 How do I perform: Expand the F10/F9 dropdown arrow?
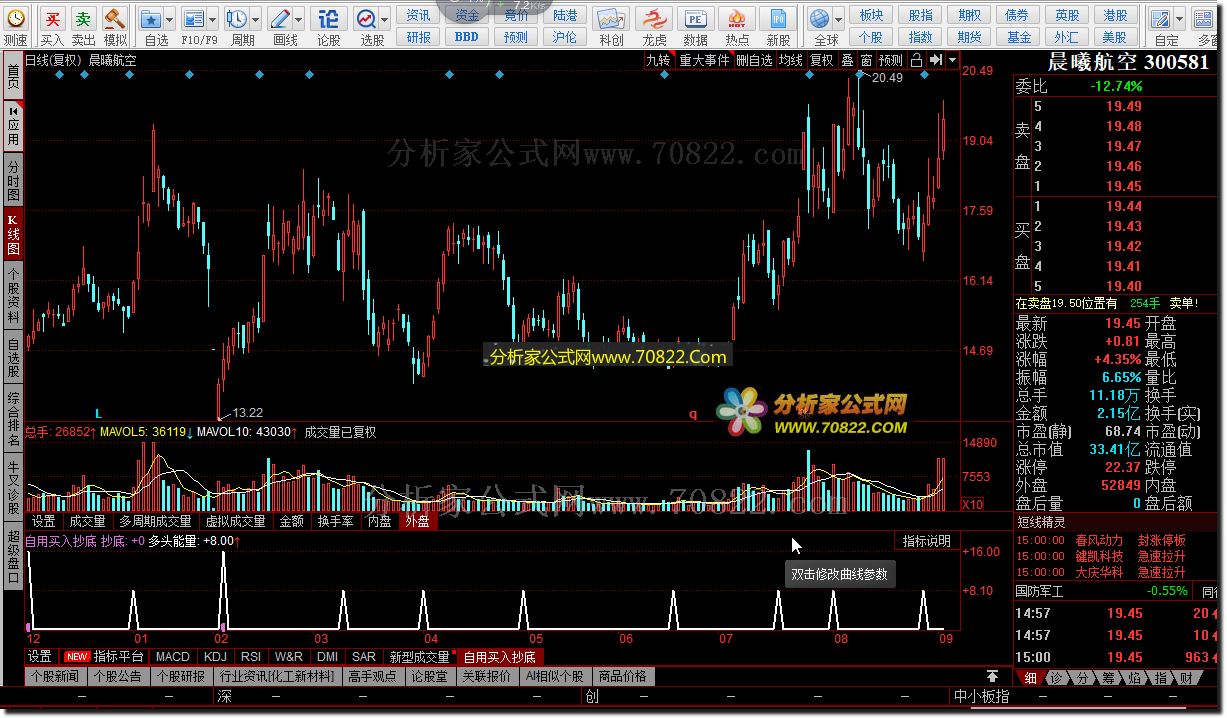click(212, 19)
